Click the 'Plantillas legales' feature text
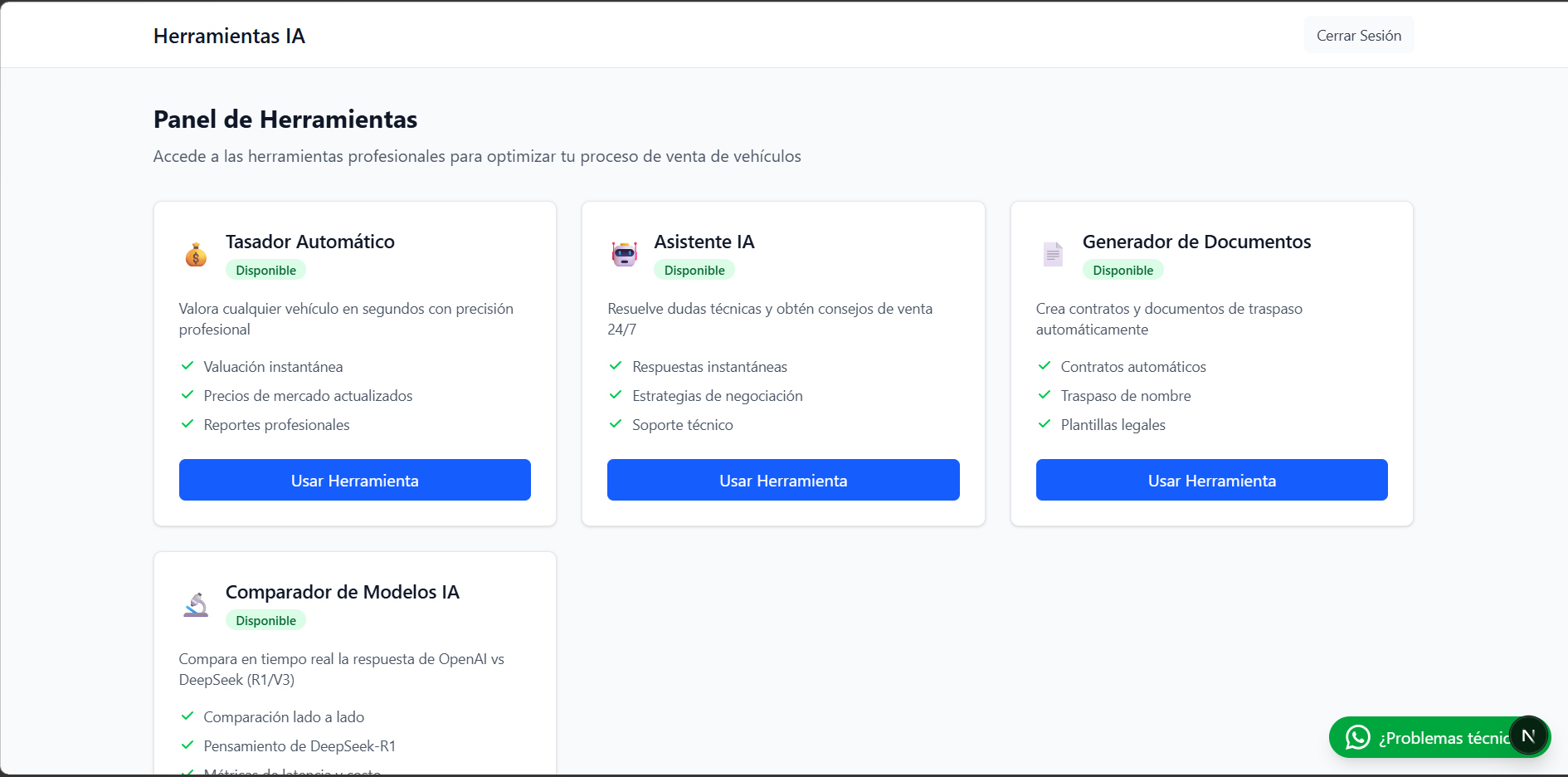 [x=1113, y=425]
